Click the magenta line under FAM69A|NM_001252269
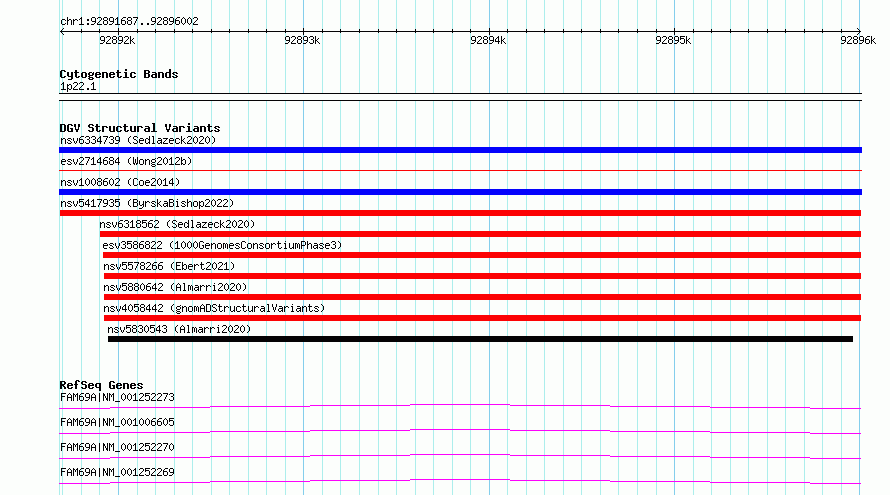Image resolution: width=890 pixels, height=495 pixels. coord(460,481)
